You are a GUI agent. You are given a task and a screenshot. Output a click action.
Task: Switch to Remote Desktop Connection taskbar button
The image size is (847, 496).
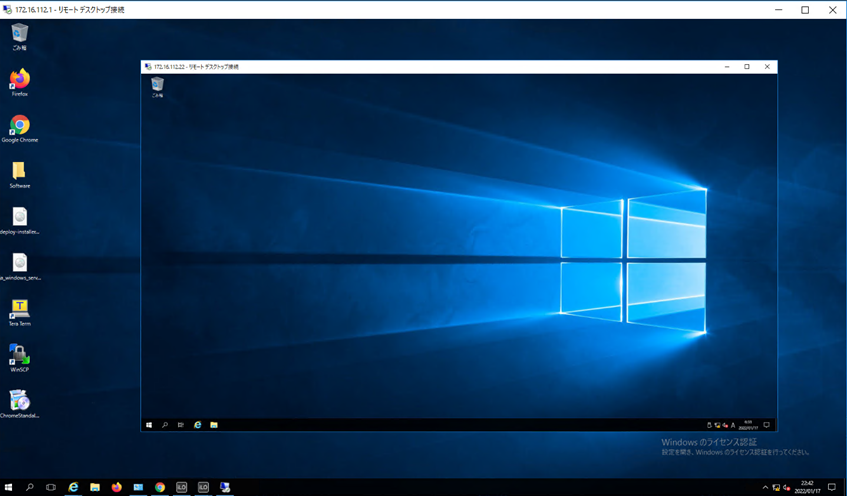pos(225,487)
